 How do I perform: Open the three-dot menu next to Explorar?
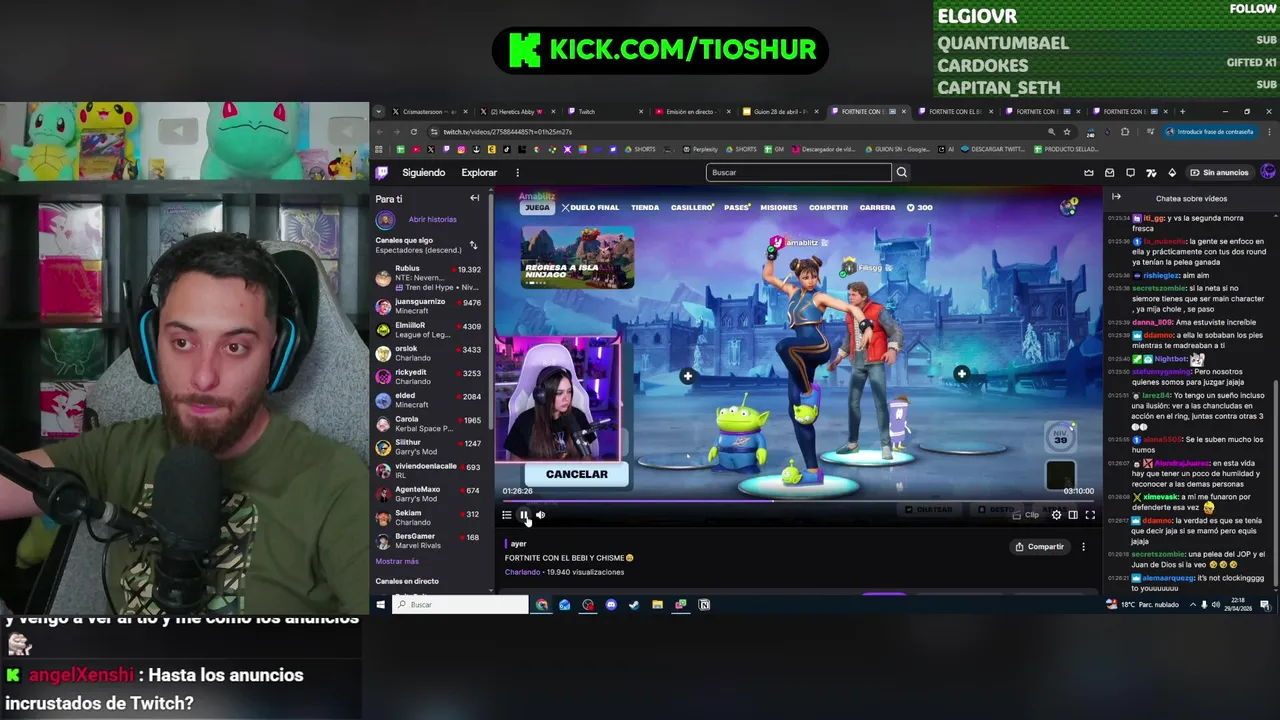click(x=517, y=172)
